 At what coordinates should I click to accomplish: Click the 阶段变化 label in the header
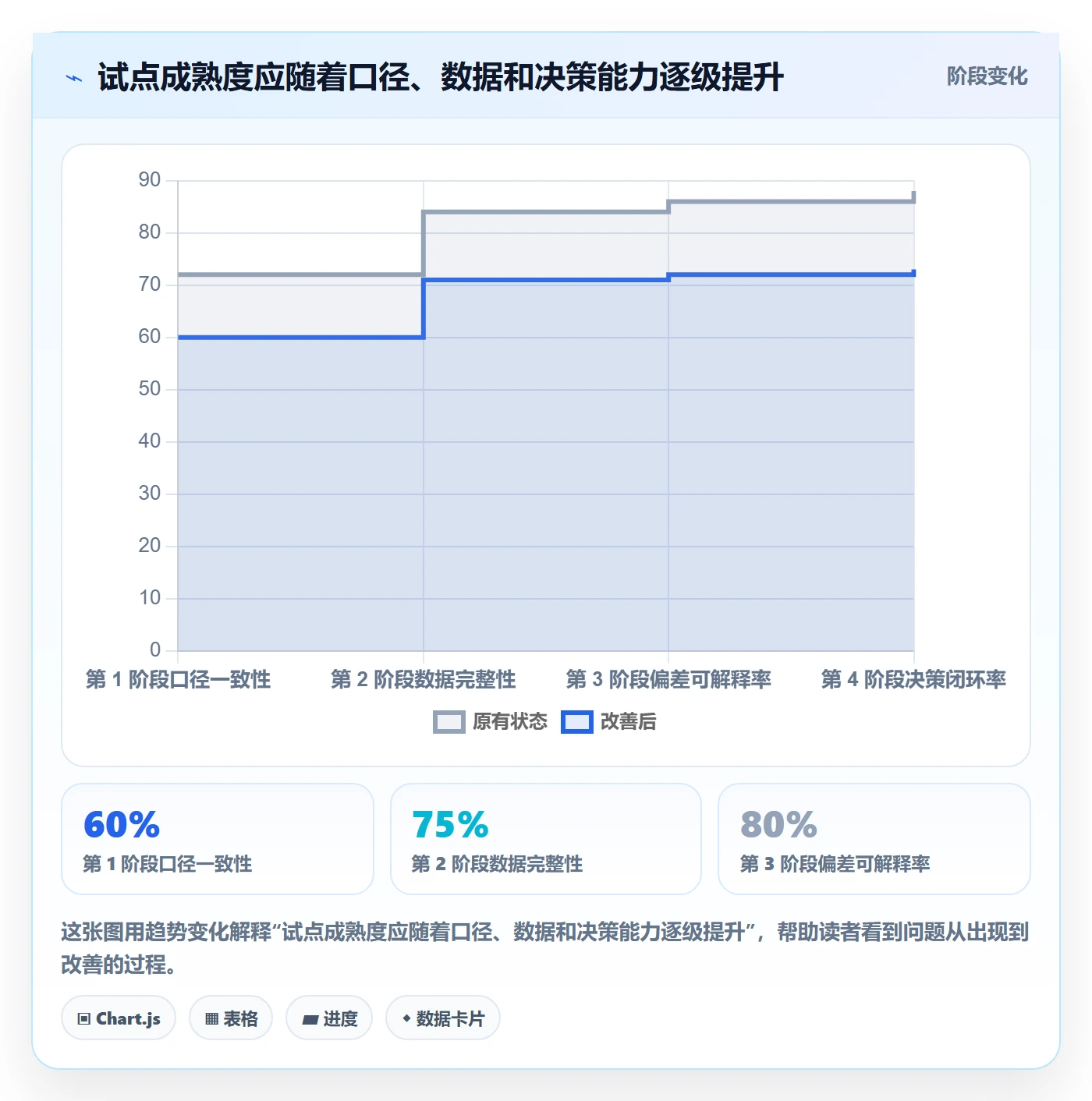click(987, 76)
